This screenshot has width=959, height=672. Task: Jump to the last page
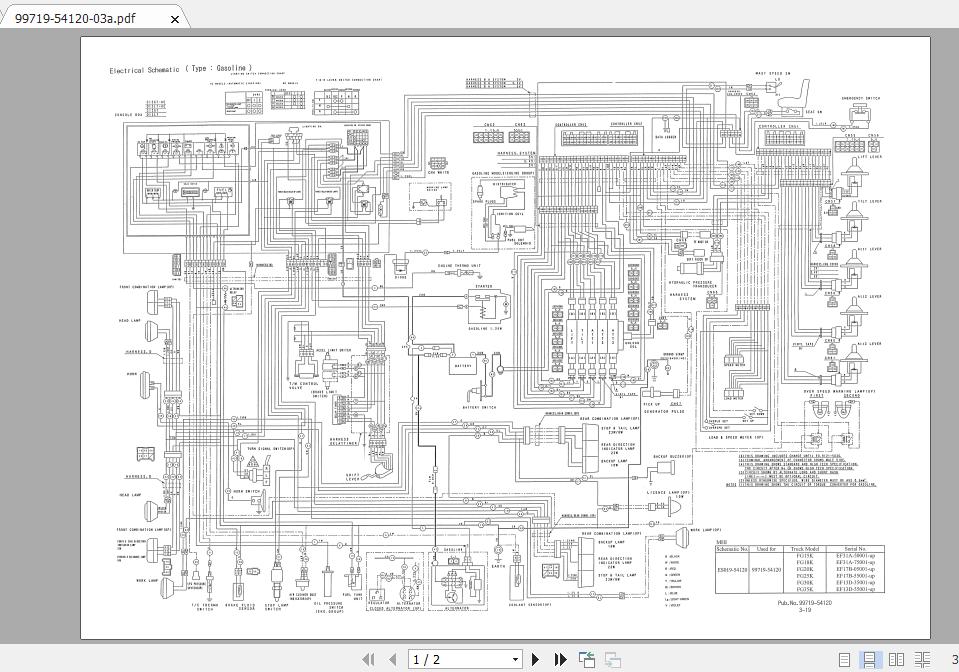[x=560, y=659]
